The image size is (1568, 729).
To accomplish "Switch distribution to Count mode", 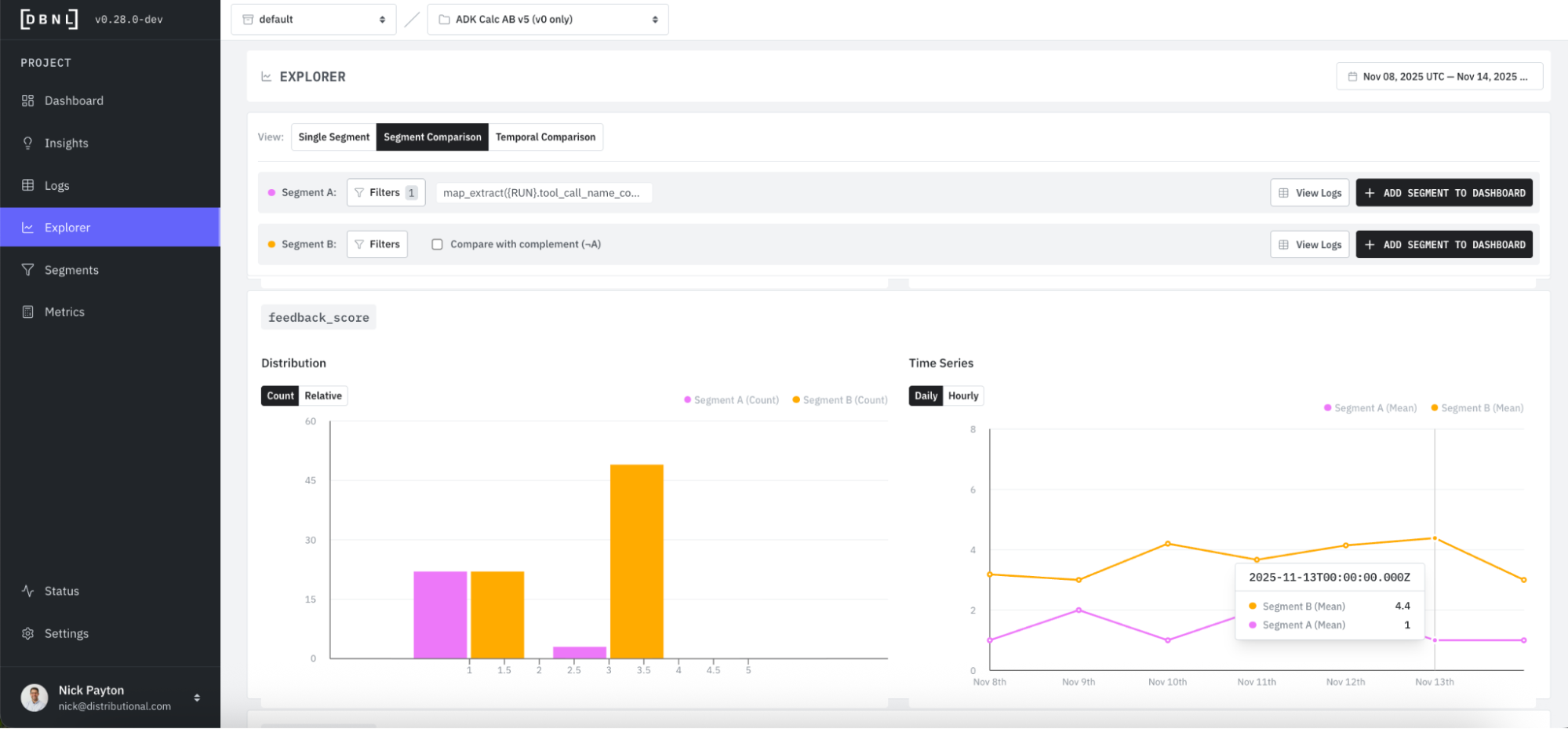I will pyautogui.click(x=280, y=395).
